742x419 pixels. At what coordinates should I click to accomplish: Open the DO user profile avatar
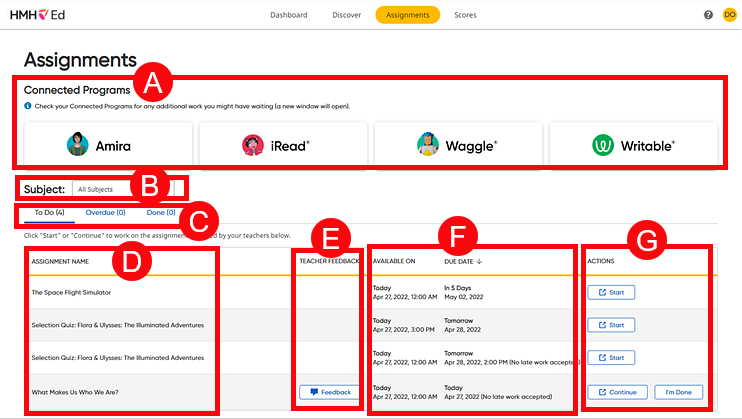pyautogui.click(x=730, y=15)
